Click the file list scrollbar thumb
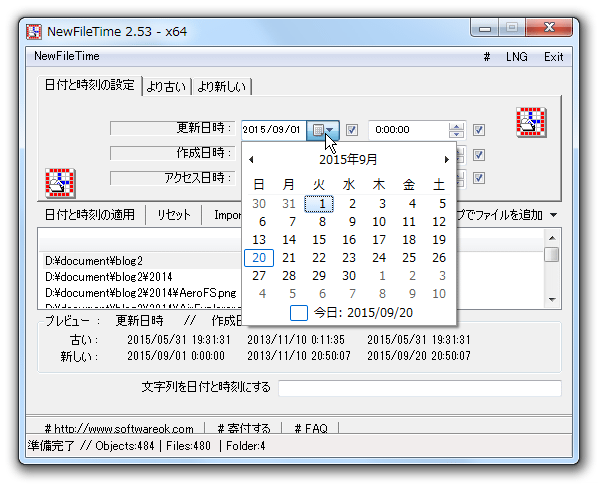This screenshot has width=602, height=487. (x=552, y=255)
